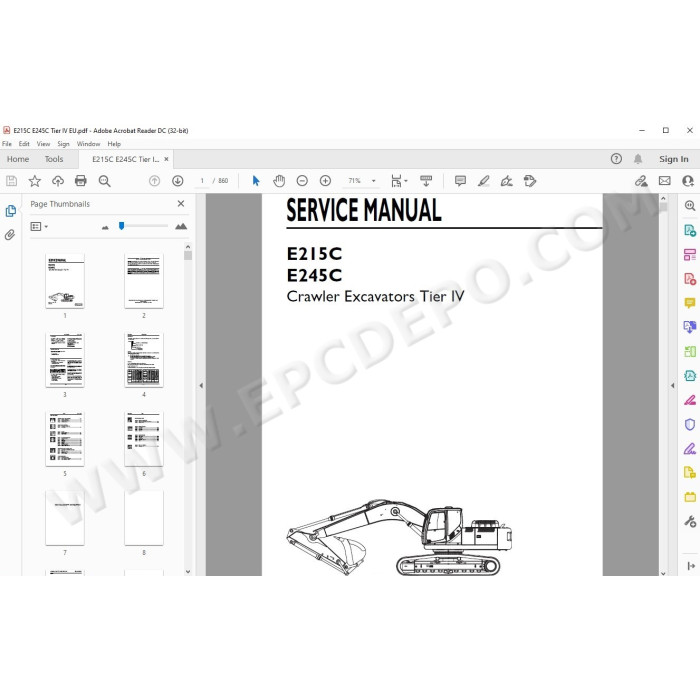Click the scrolling mode toolbar icon
Image resolution: width=700 pixels, height=700 pixels.
(426, 181)
